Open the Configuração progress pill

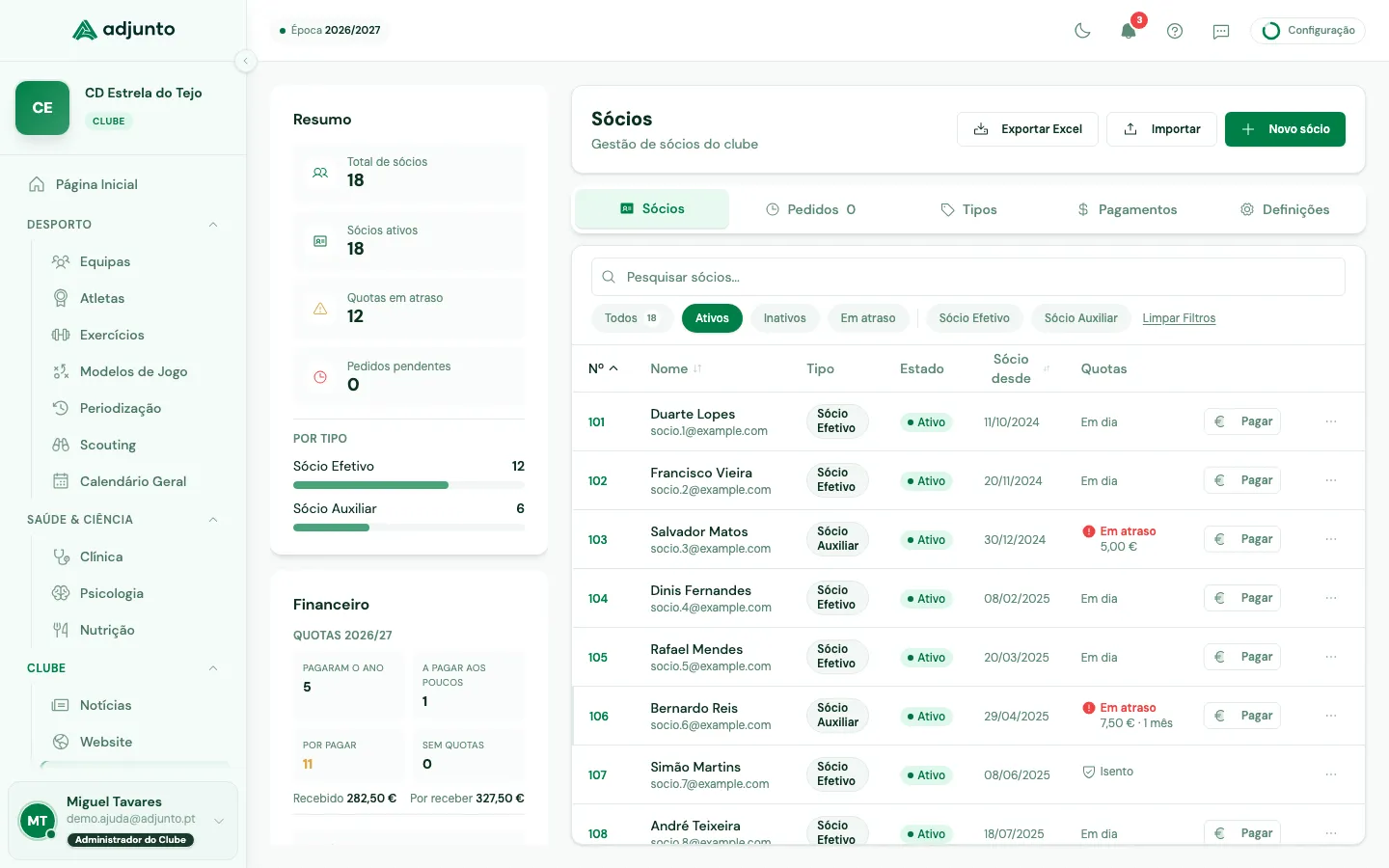1308,31
